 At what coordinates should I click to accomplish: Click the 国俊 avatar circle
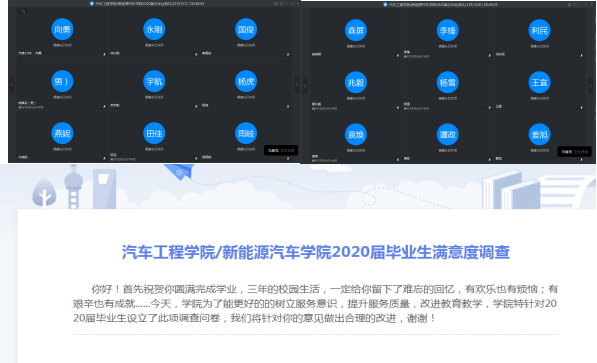click(x=246, y=29)
